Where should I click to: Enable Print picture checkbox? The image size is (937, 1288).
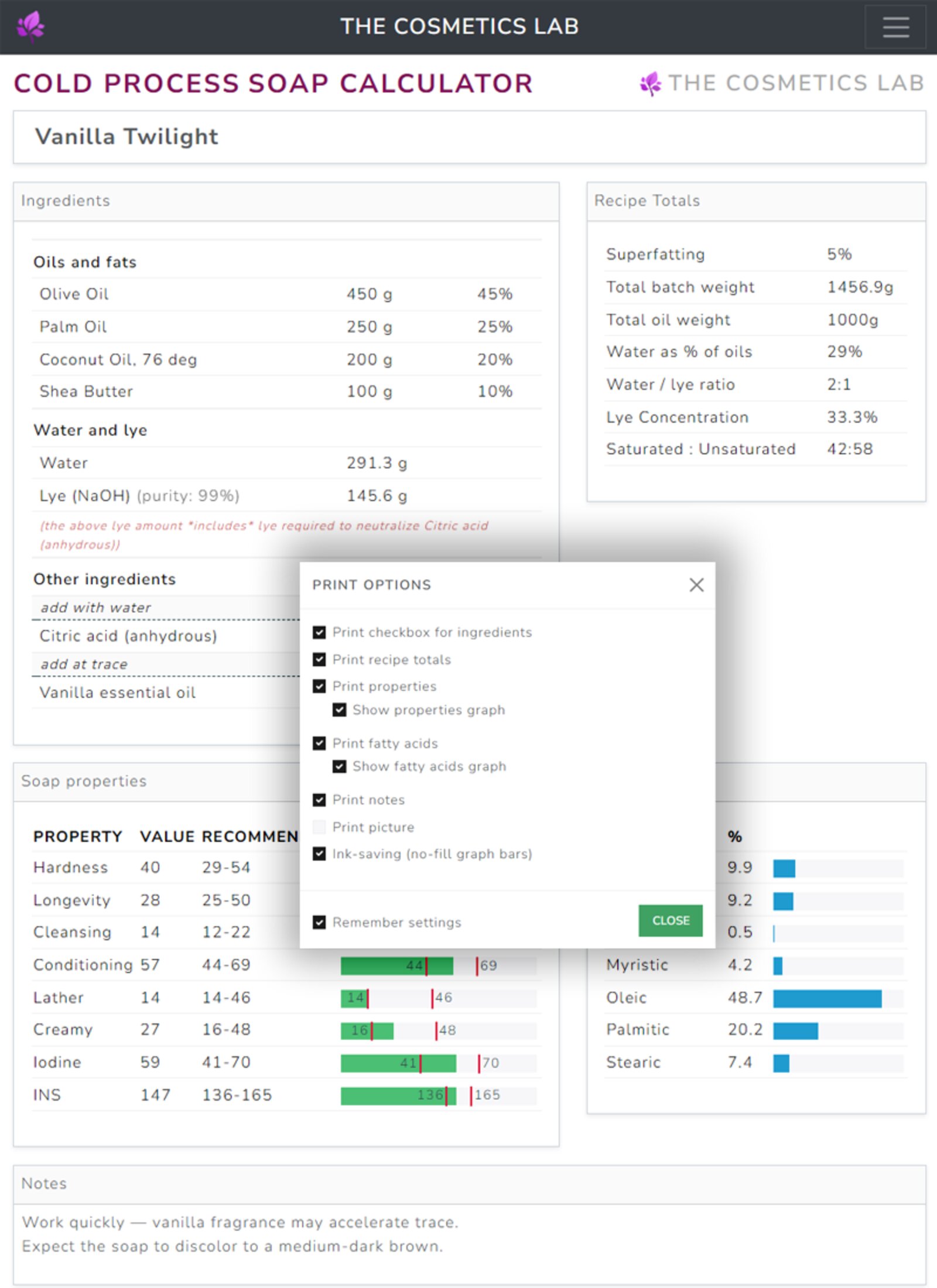[x=319, y=827]
